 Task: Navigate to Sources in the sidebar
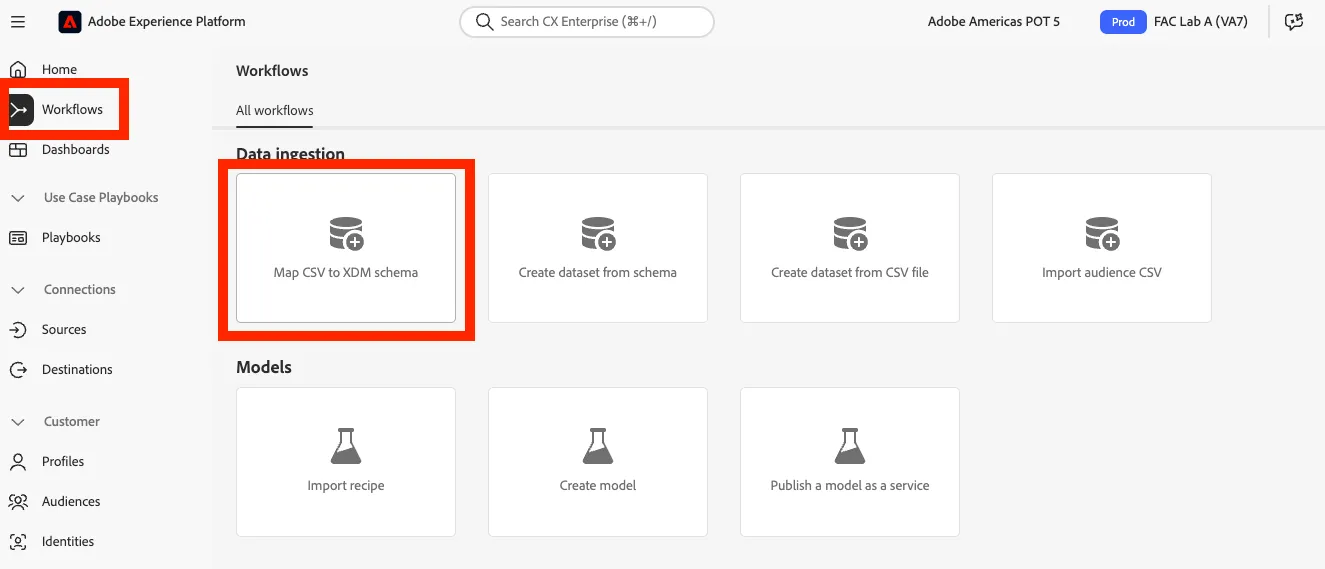(x=64, y=330)
